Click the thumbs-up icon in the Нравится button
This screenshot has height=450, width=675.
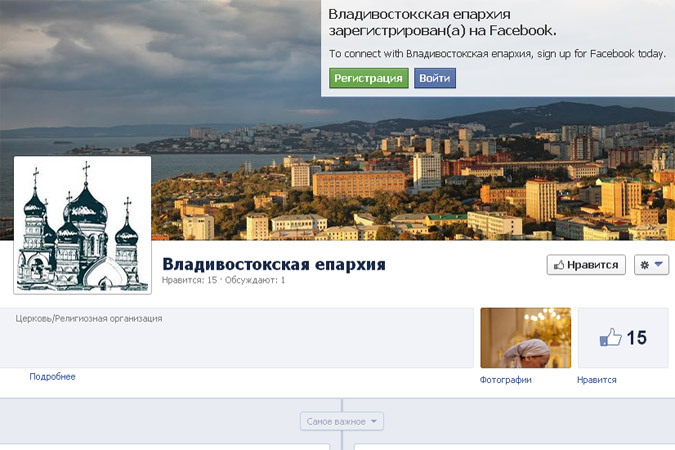558,265
